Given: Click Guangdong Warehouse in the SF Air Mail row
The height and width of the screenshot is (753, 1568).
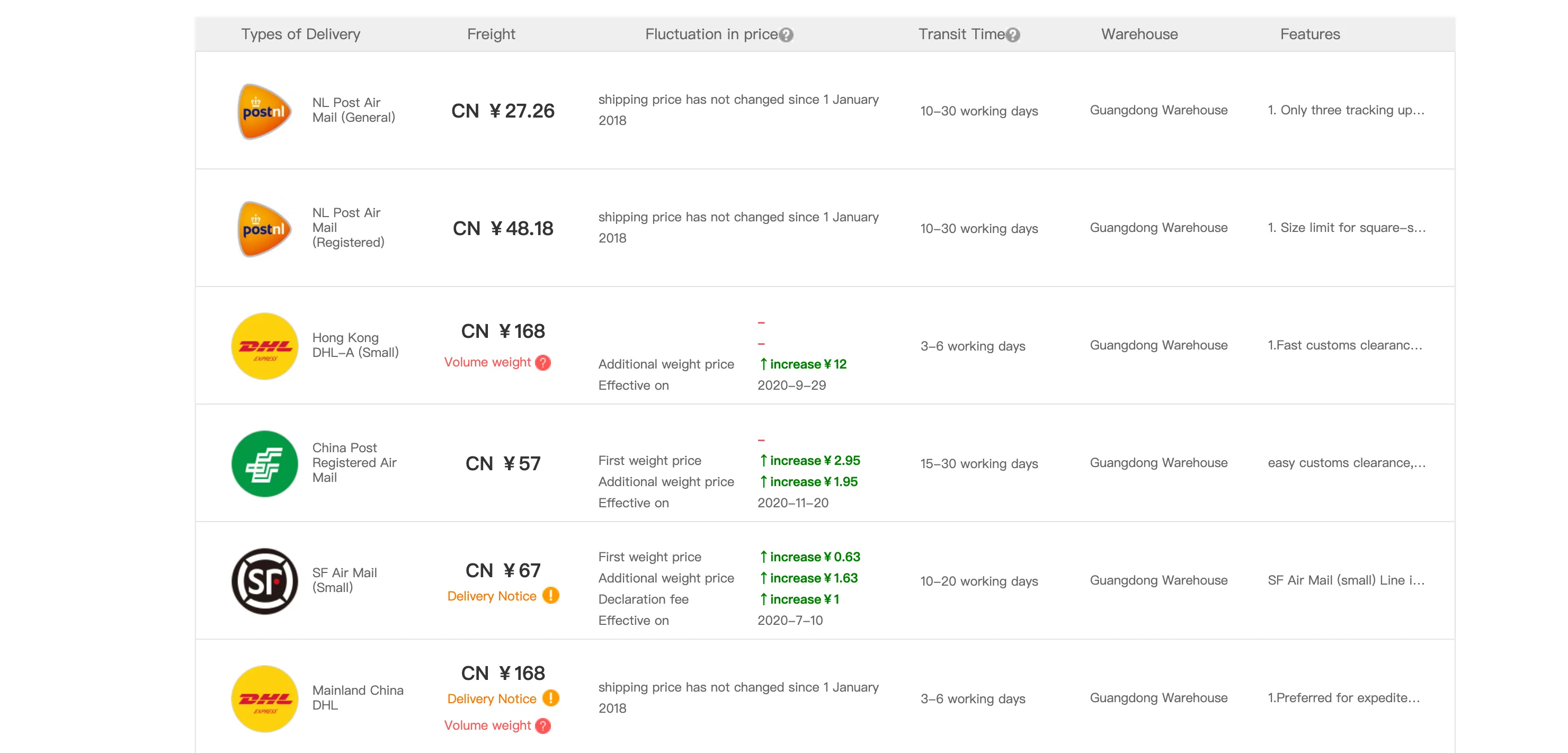Looking at the screenshot, I should point(1159,580).
